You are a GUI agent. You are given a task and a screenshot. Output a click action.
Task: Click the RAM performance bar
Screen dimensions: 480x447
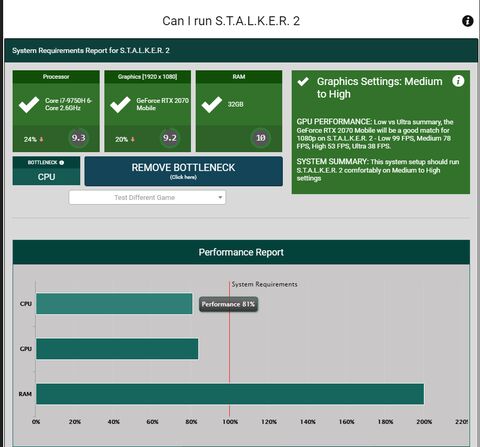230,394
